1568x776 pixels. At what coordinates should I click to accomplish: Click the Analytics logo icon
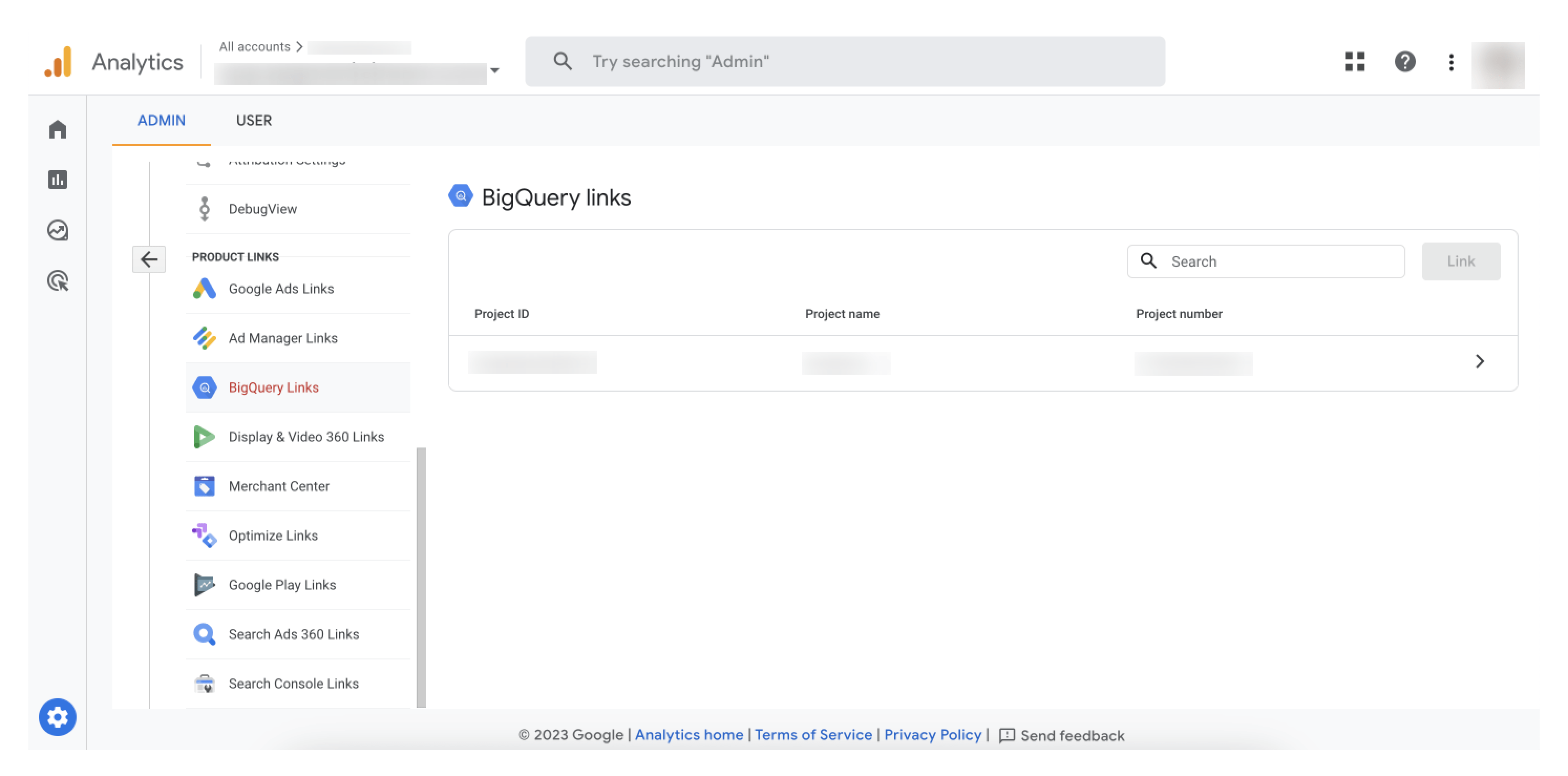point(58,61)
